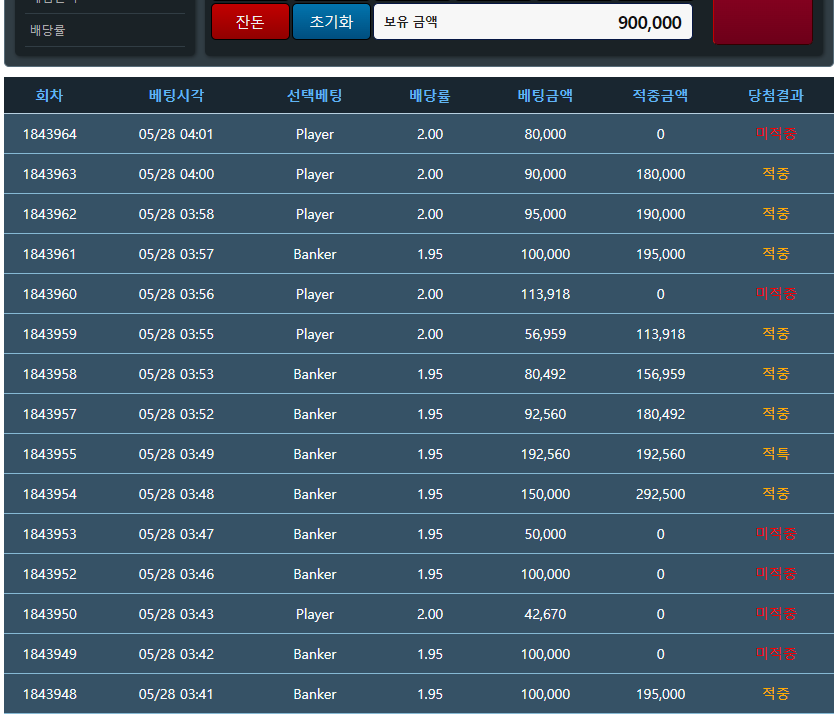Click winning amount 156,959
834x717 pixels.
point(661,374)
